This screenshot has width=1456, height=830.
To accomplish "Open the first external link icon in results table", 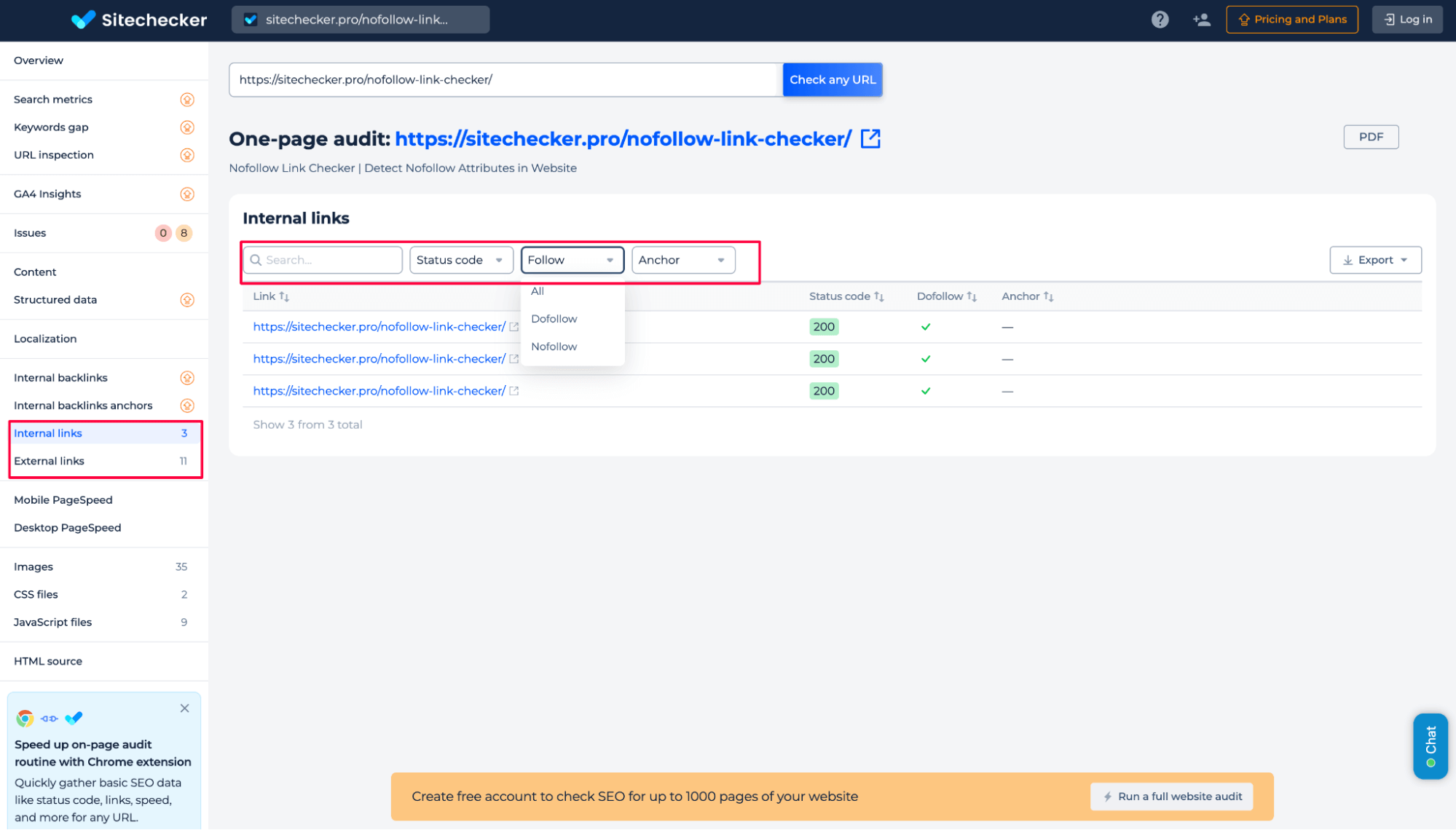I will (x=515, y=327).
